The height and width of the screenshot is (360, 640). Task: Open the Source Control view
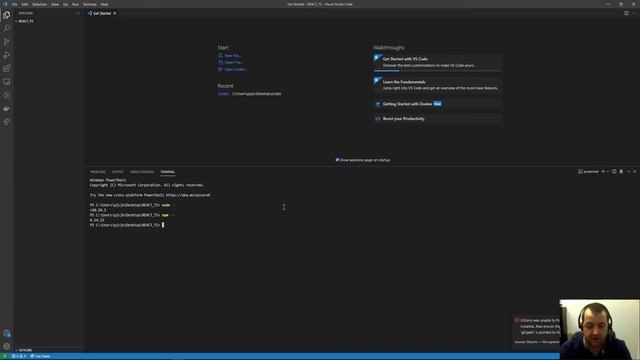[x=7, y=42]
